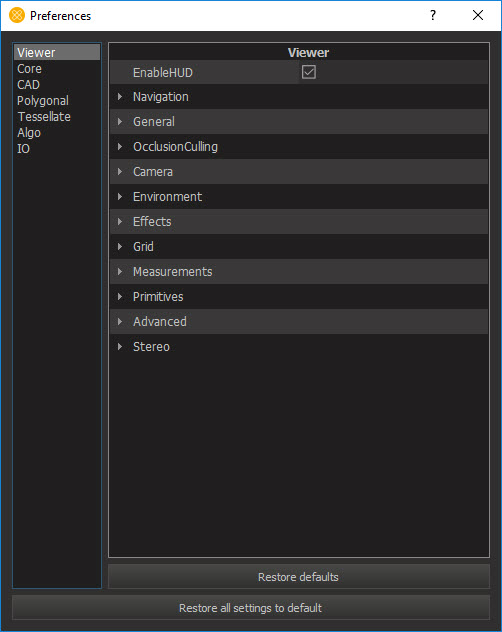Select Tessellate in the sidebar list
Image resolution: width=502 pixels, height=632 pixels.
(x=44, y=116)
